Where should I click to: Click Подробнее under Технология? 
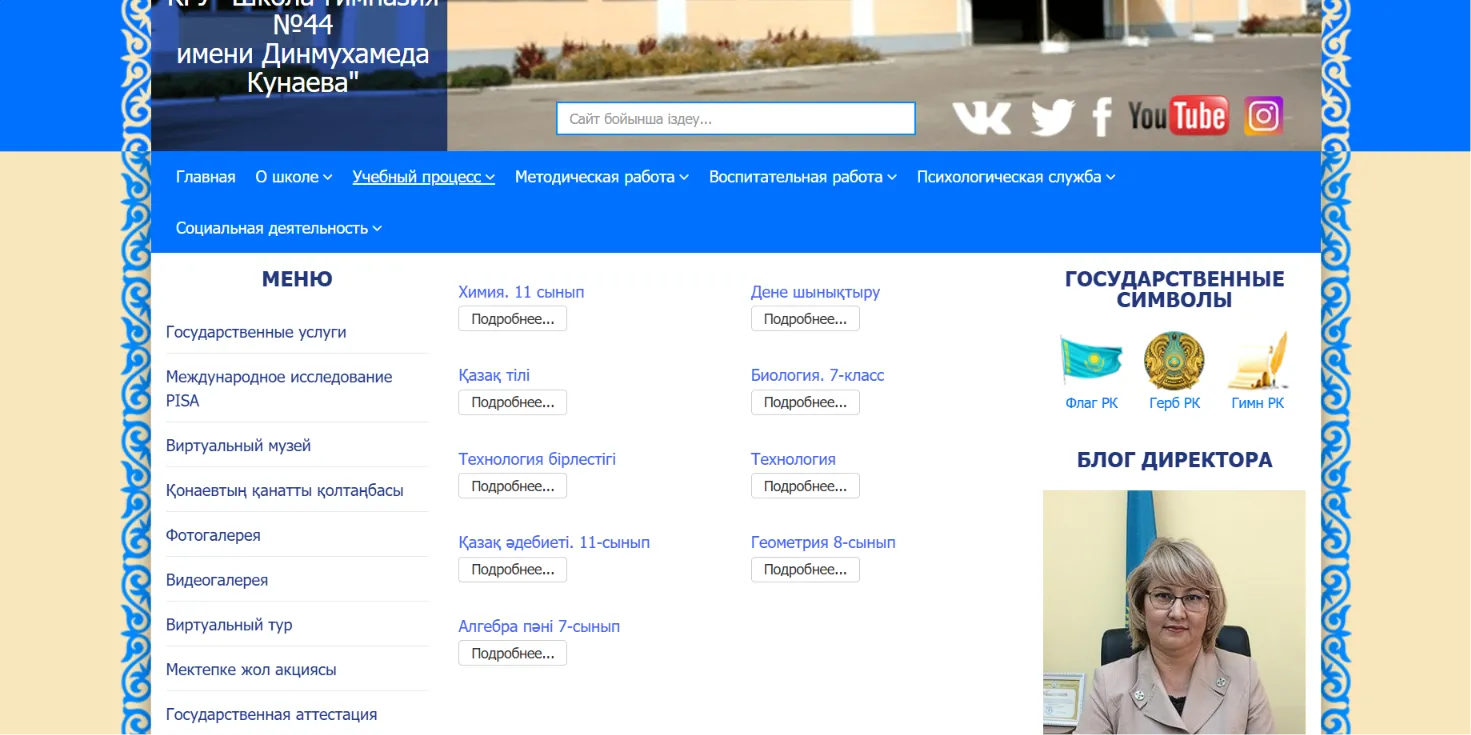805,486
